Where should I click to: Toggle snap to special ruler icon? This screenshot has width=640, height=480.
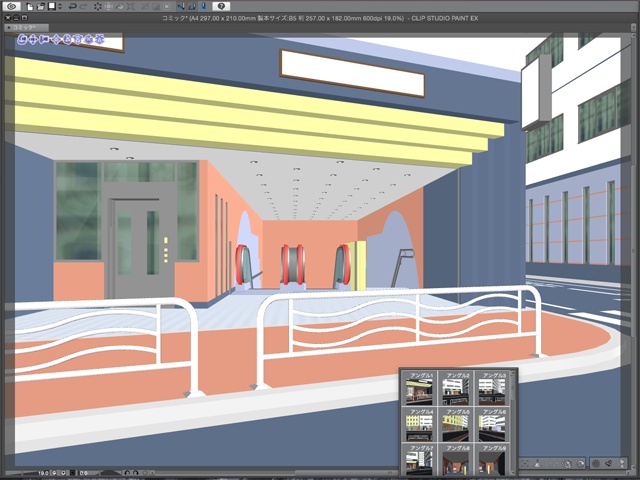tap(191, 6)
